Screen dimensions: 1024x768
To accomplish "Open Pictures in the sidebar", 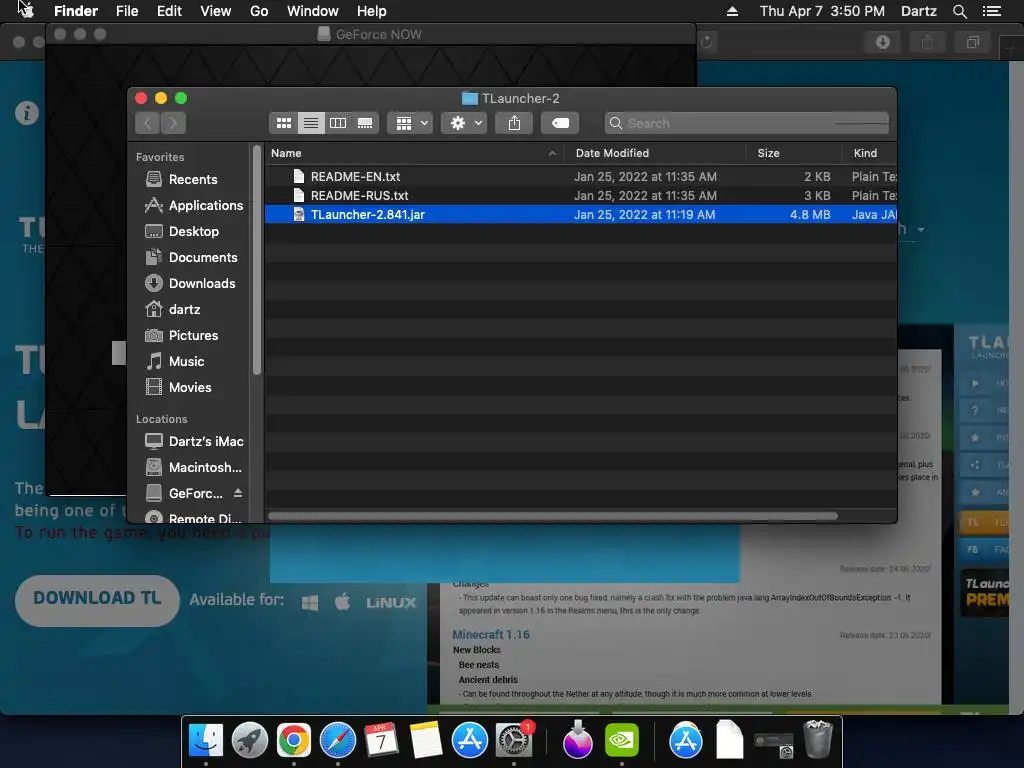I will tap(182, 335).
